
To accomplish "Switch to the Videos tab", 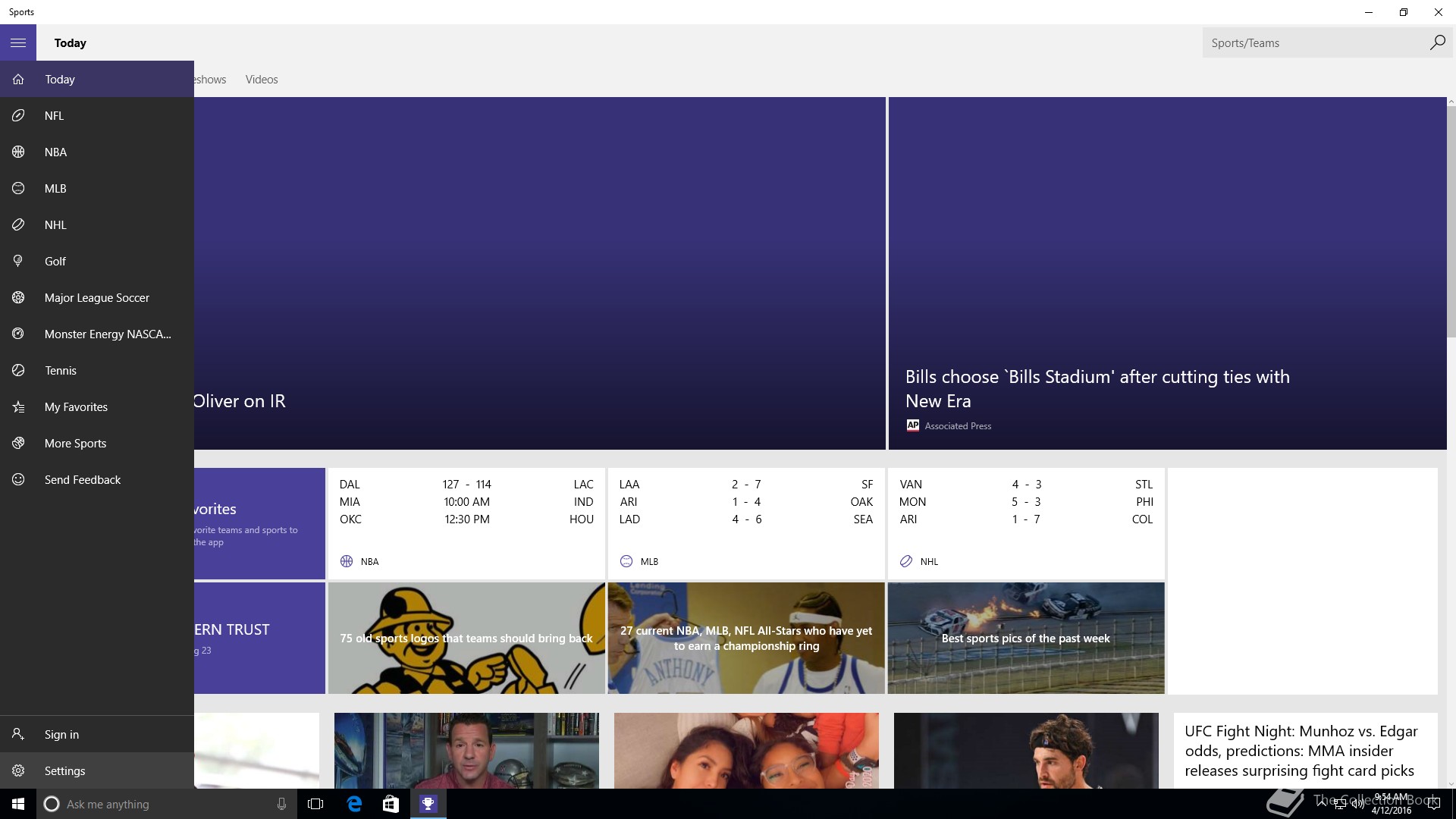I will click(x=262, y=79).
